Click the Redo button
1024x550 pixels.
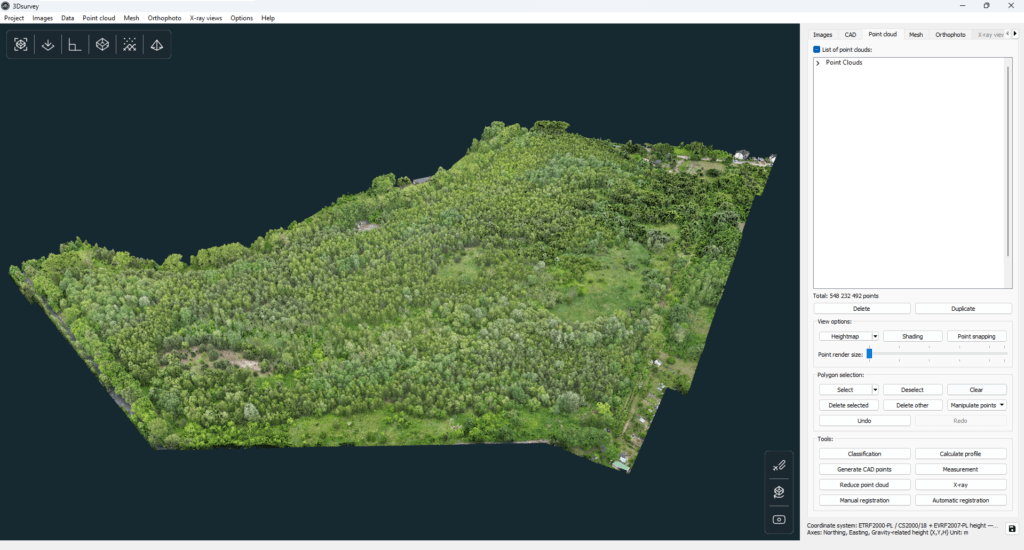coord(960,421)
